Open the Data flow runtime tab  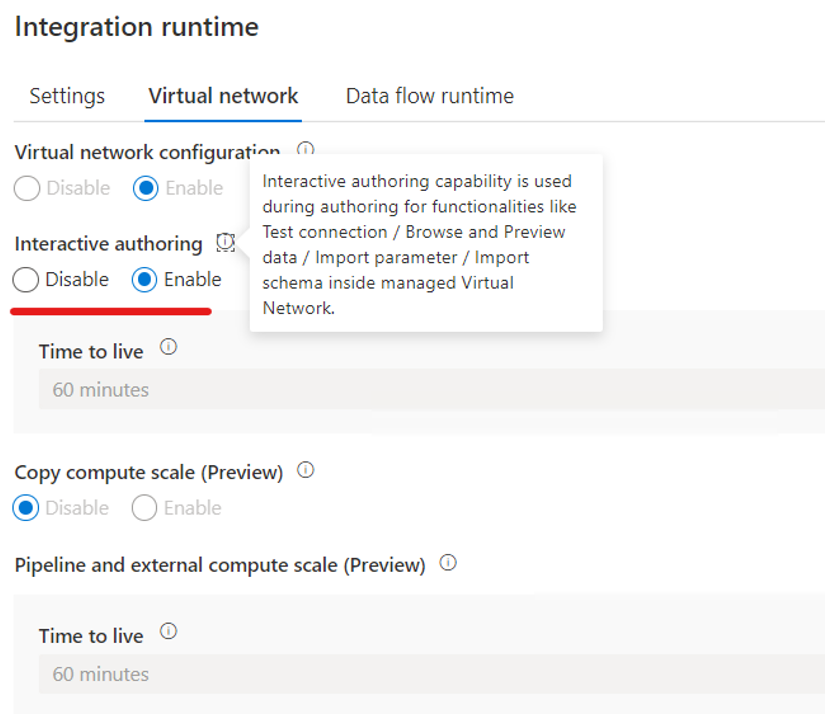[428, 96]
